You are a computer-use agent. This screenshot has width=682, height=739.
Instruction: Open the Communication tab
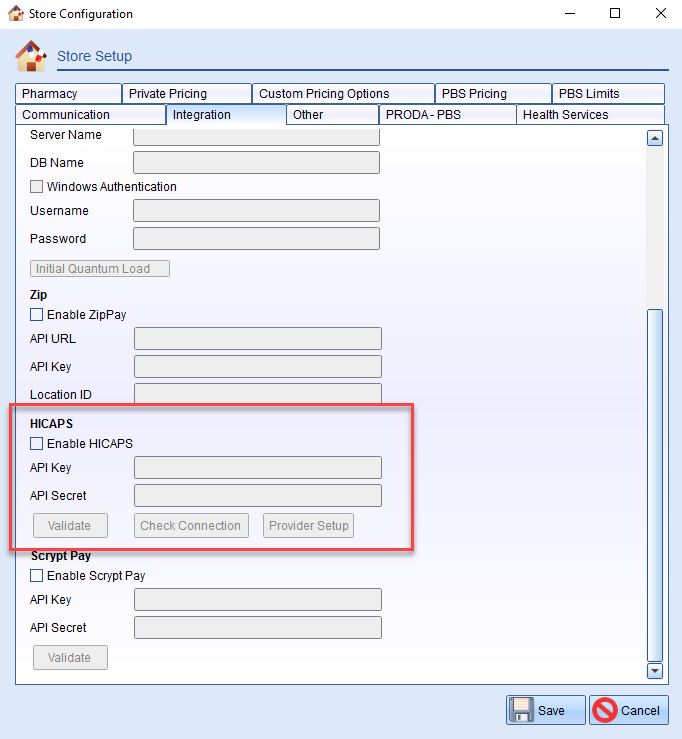tap(90, 115)
